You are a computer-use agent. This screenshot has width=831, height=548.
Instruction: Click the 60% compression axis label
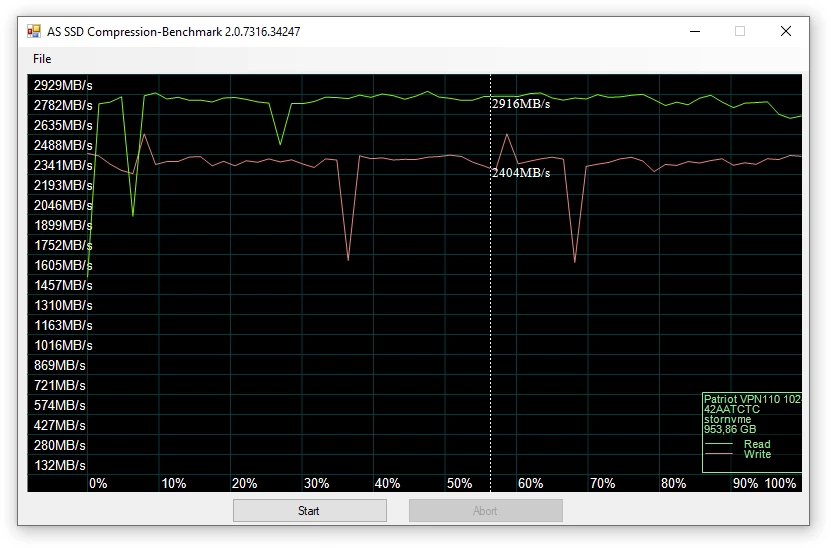pyautogui.click(x=531, y=483)
